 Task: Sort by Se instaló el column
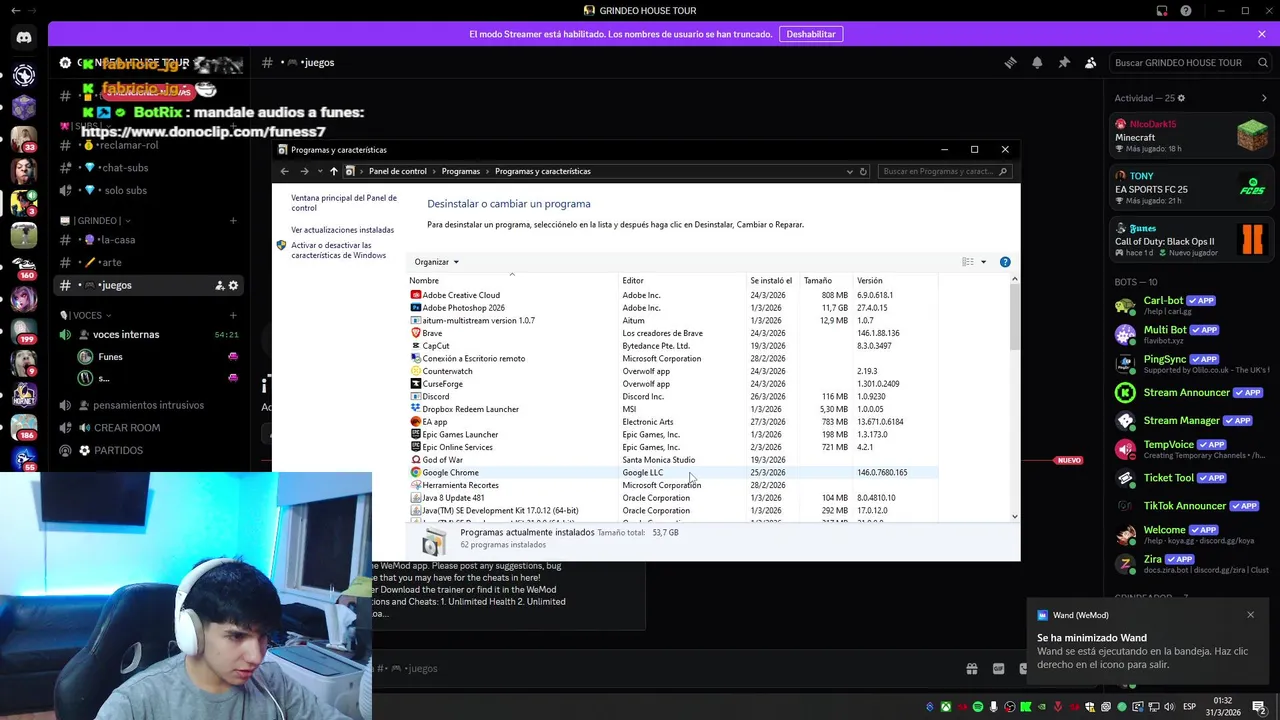pyautogui.click(x=771, y=281)
